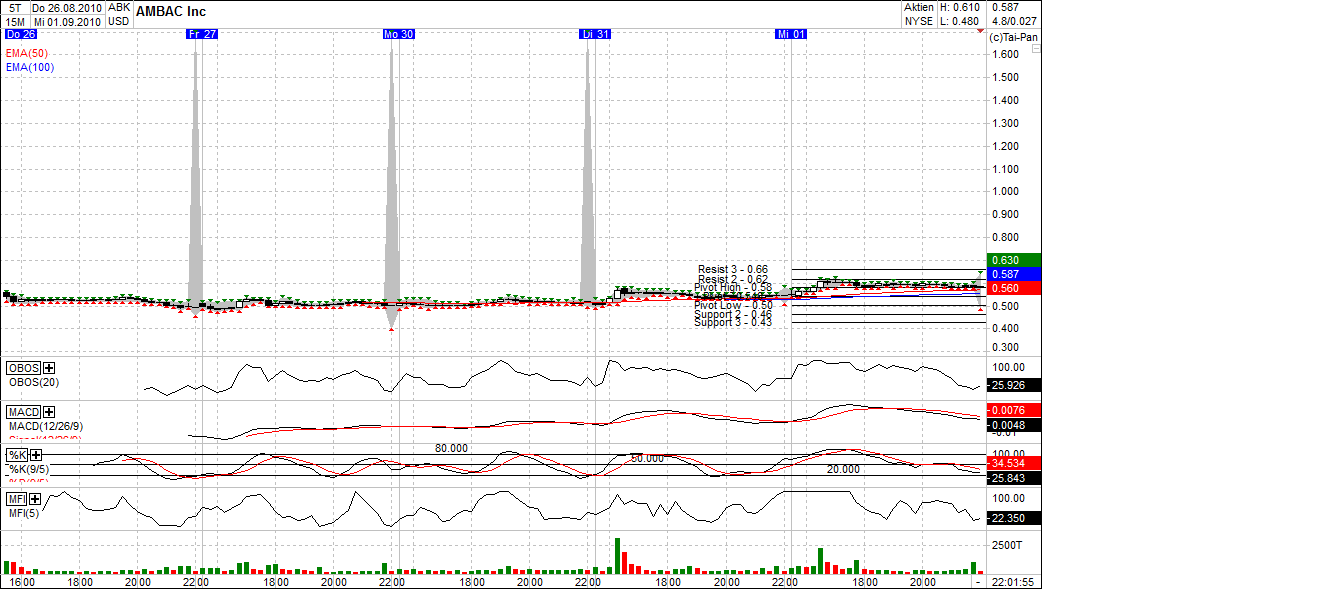
Task: Click the MFI(5) series label
Action: click(25, 513)
